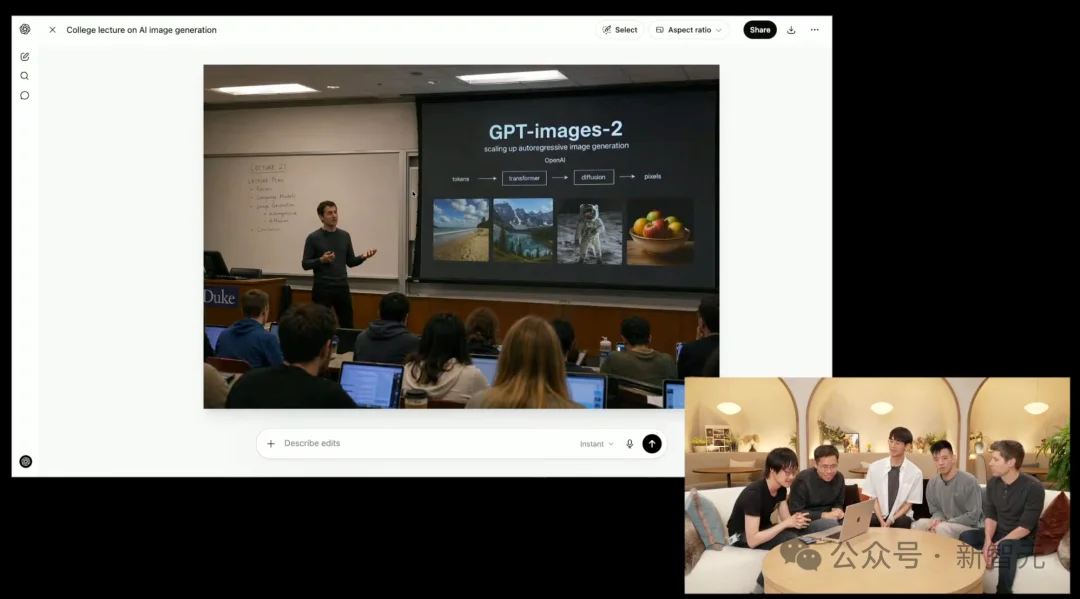This screenshot has width=1080, height=599.
Task: Click the OpenAI logo at top left
Action: click(25, 29)
